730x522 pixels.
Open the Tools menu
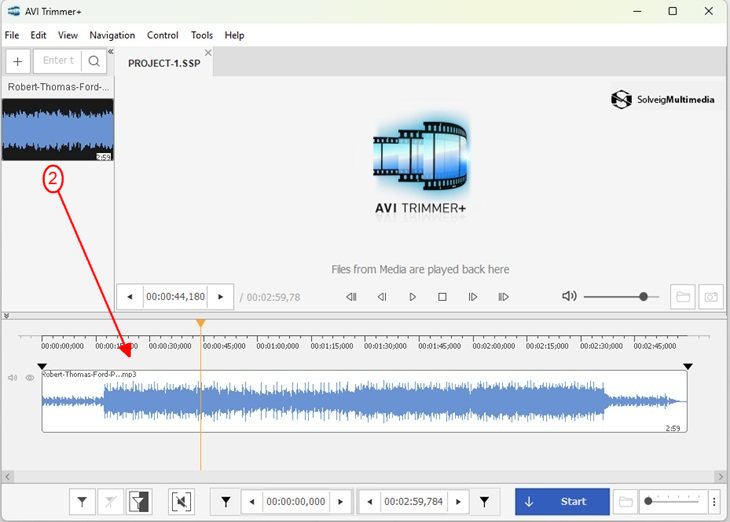coord(202,35)
